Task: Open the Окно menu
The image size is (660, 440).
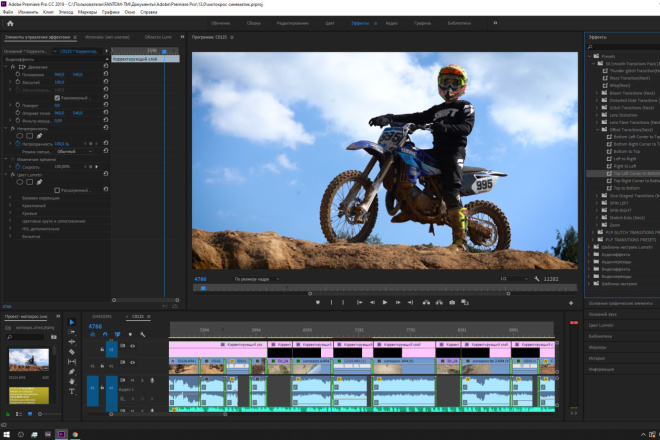Action: pos(130,12)
